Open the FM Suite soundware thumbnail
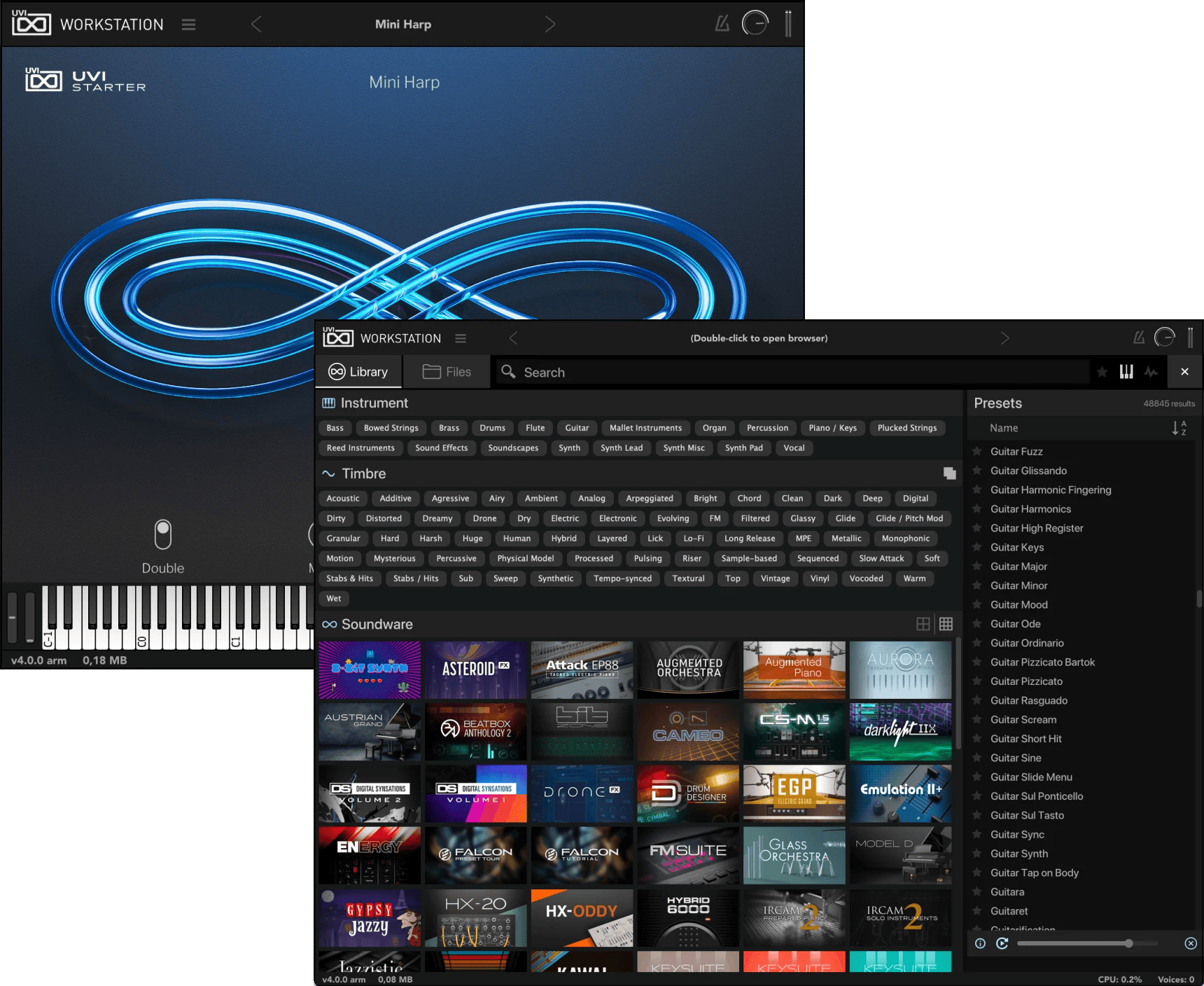The width and height of the screenshot is (1204, 986). [688, 855]
